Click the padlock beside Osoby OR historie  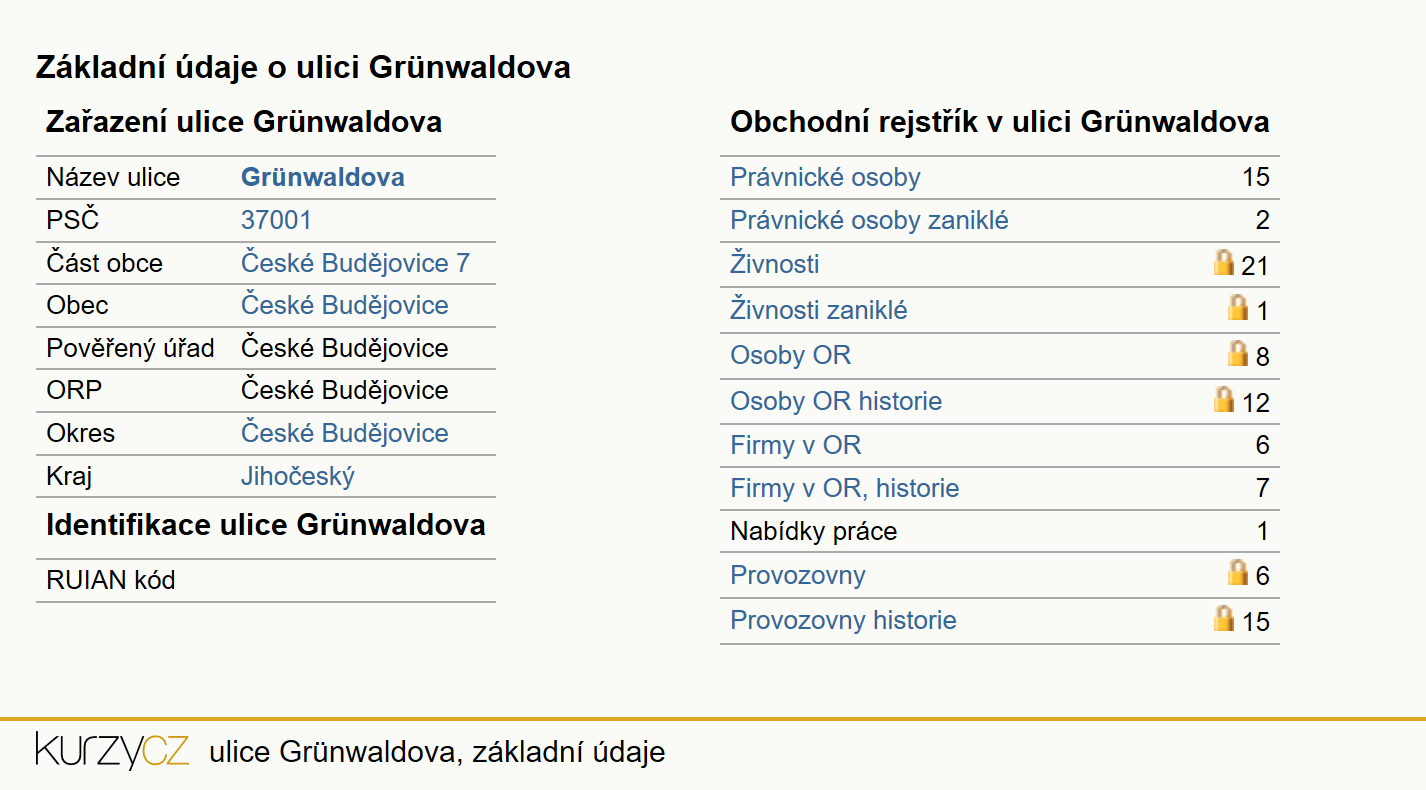pos(1224,399)
